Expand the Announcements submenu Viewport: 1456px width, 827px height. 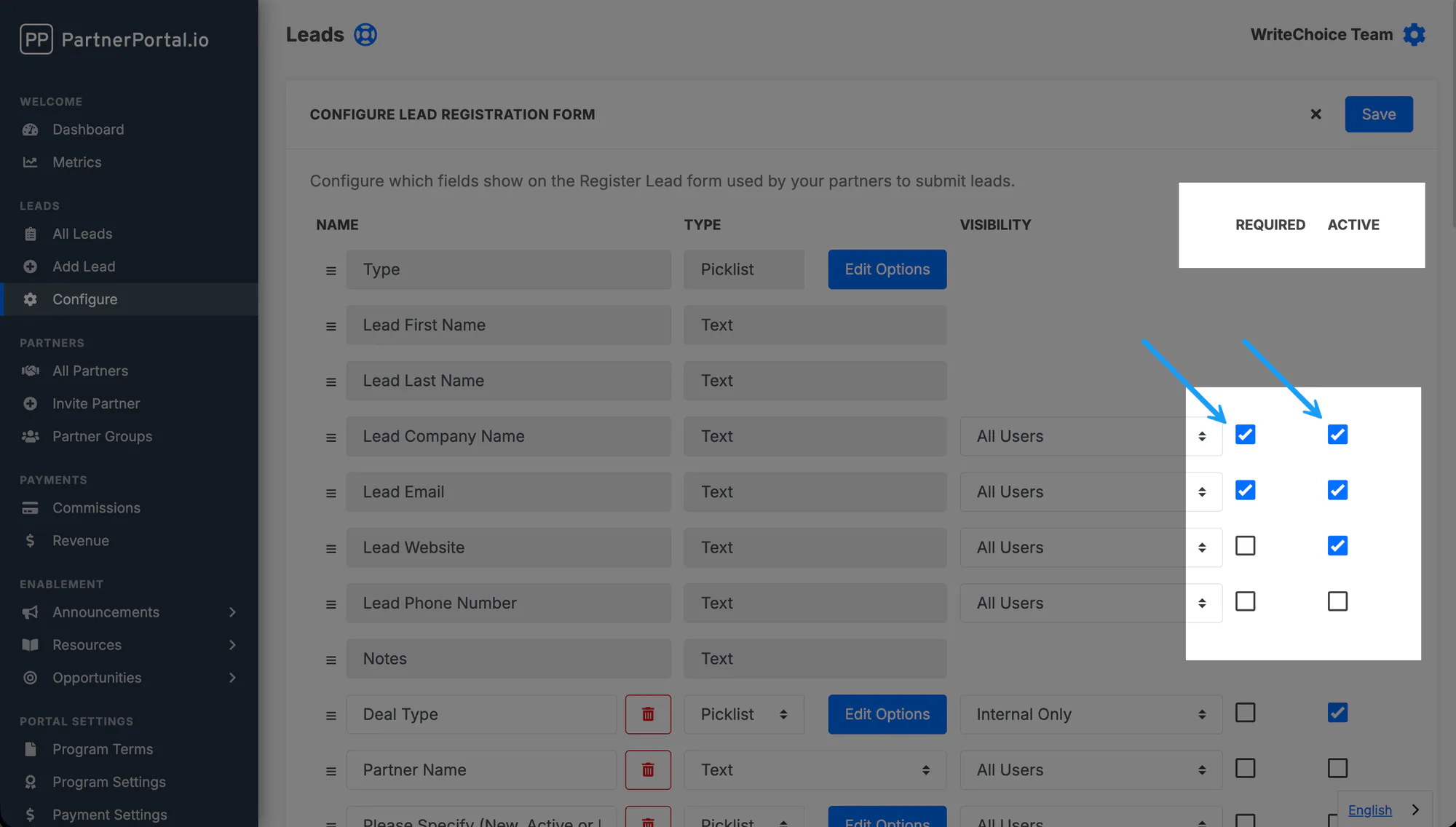(232, 612)
